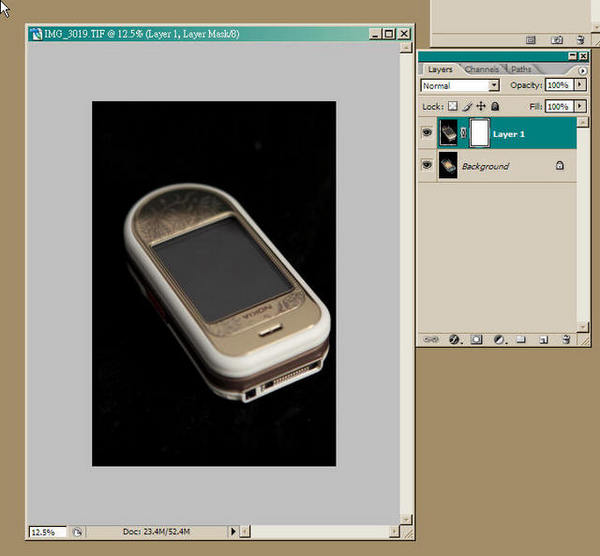The height and width of the screenshot is (556, 600).
Task: Open the new adjustment layer icon
Action: tap(499, 339)
